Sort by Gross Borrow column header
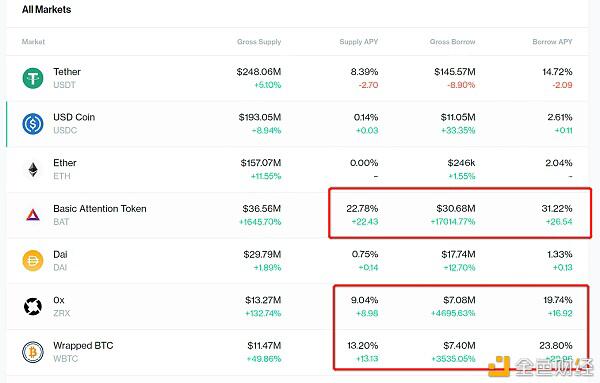 (452, 41)
